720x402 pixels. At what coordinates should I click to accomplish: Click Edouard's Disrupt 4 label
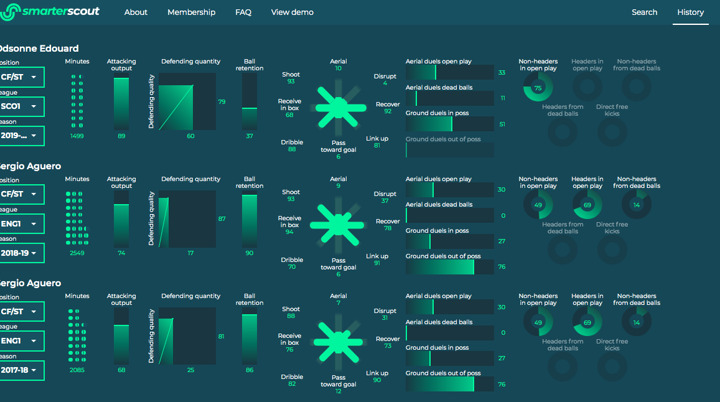pos(385,79)
